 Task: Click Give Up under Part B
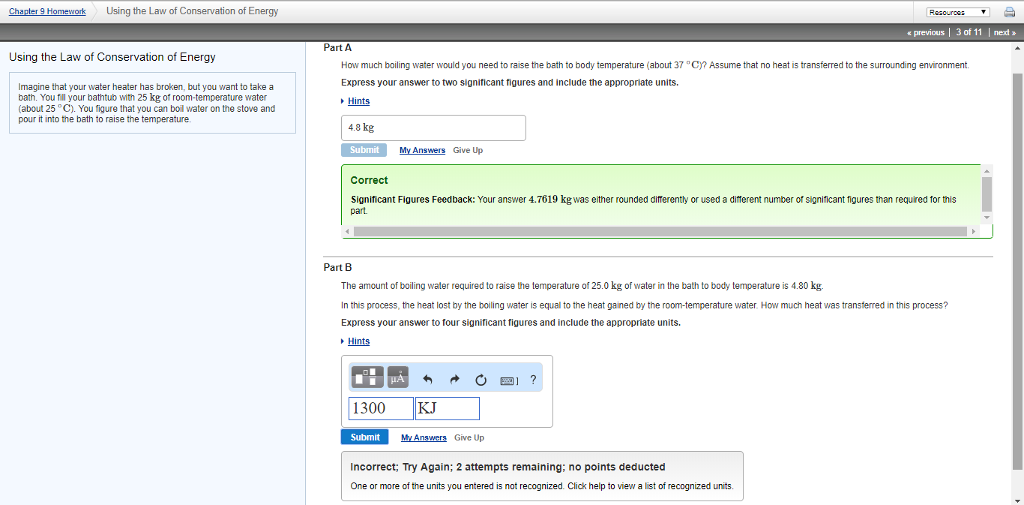click(x=469, y=438)
